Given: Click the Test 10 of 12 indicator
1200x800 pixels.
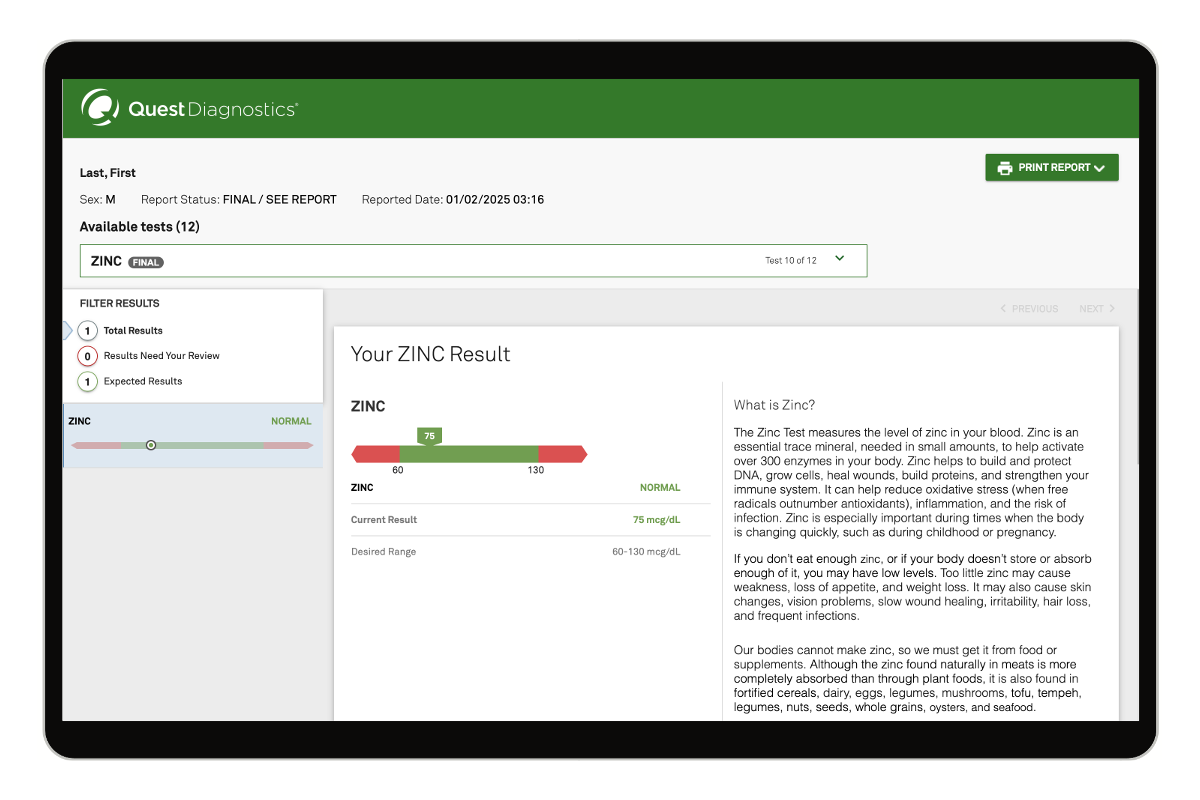Looking at the screenshot, I should pyautogui.click(x=791, y=261).
